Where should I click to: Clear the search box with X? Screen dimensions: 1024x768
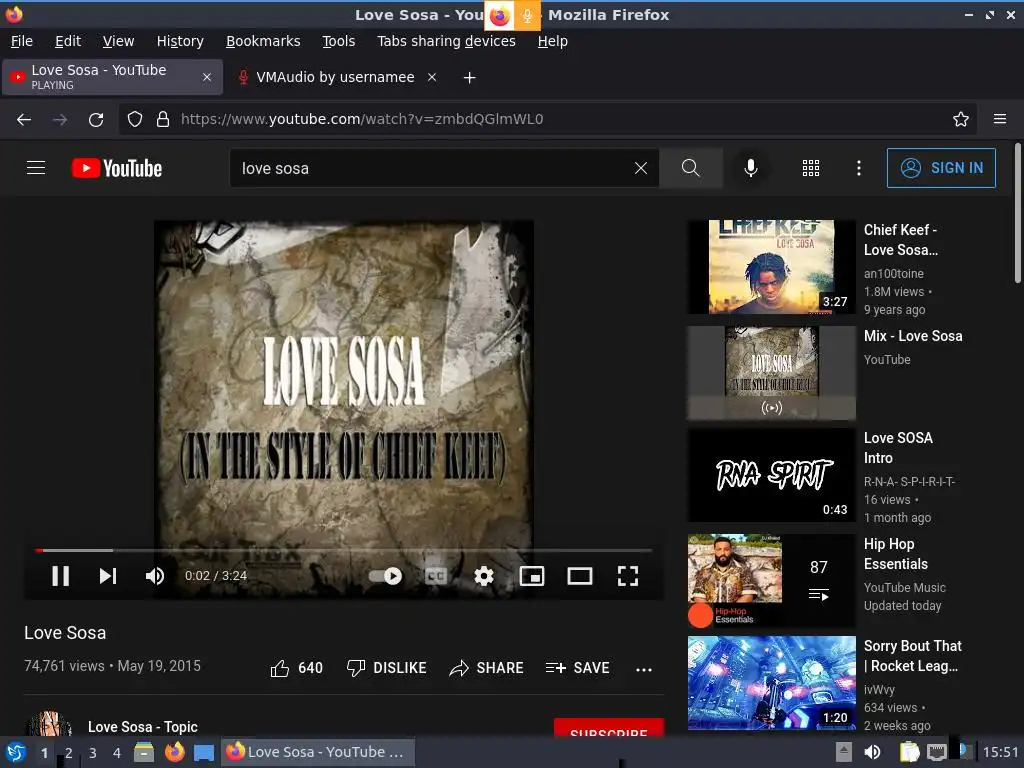coord(641,168)
